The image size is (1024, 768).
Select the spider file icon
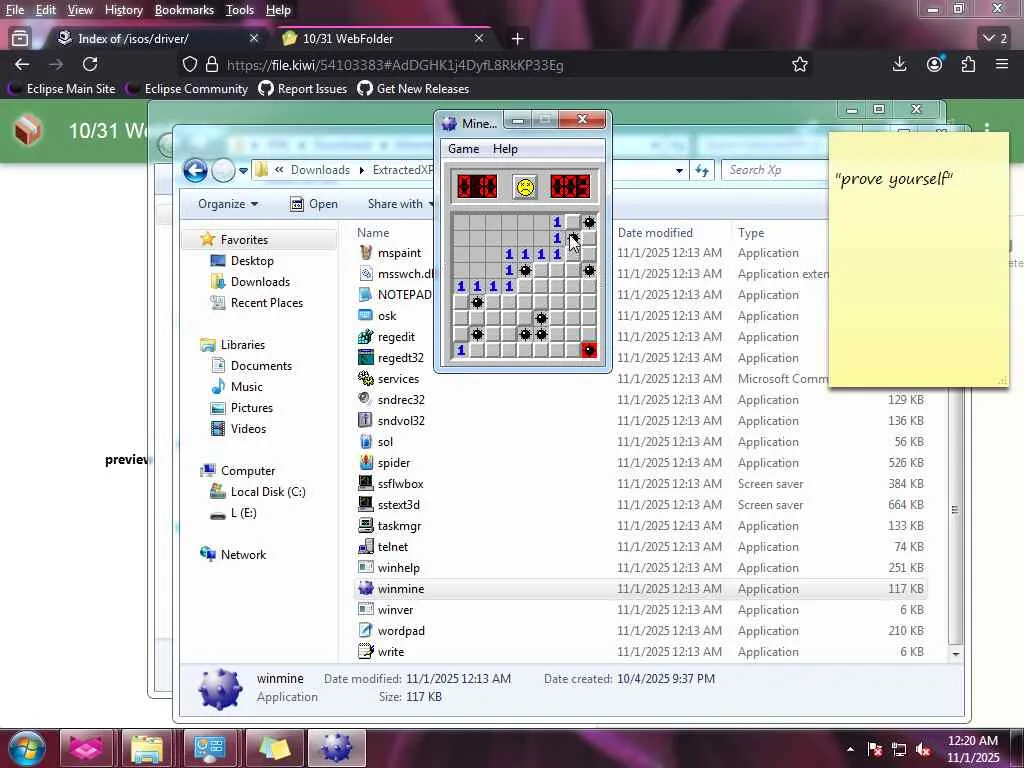pyautogui.click(x=366, y=462)
